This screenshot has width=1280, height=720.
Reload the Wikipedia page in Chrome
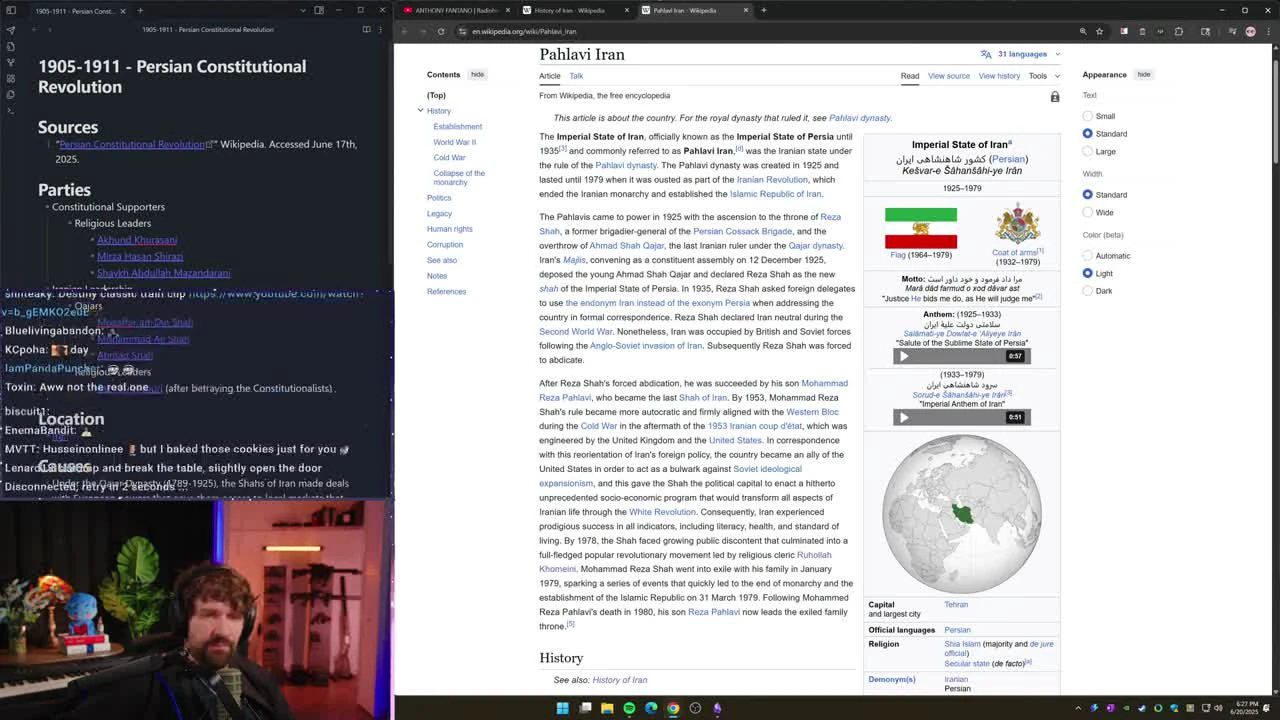(x=440, y=31)
